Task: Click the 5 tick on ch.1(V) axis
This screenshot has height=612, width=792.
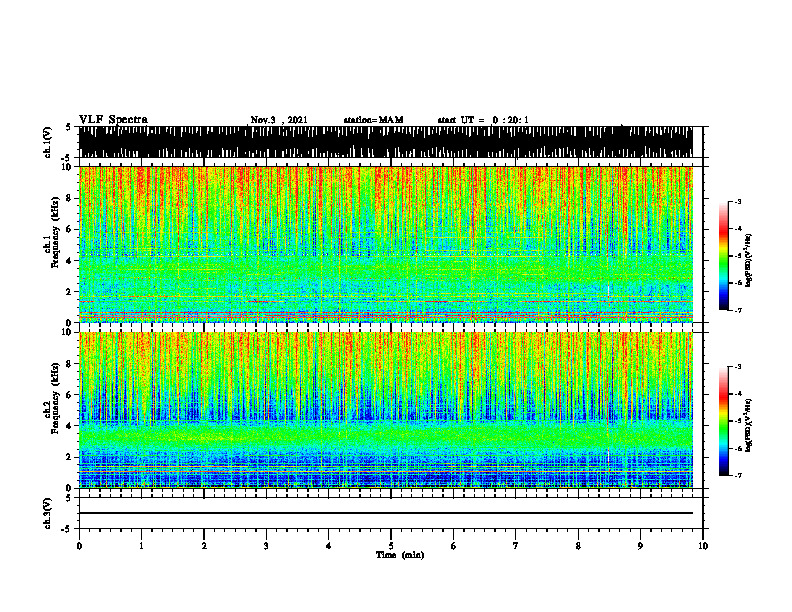Action: click(x=69, y=127)
